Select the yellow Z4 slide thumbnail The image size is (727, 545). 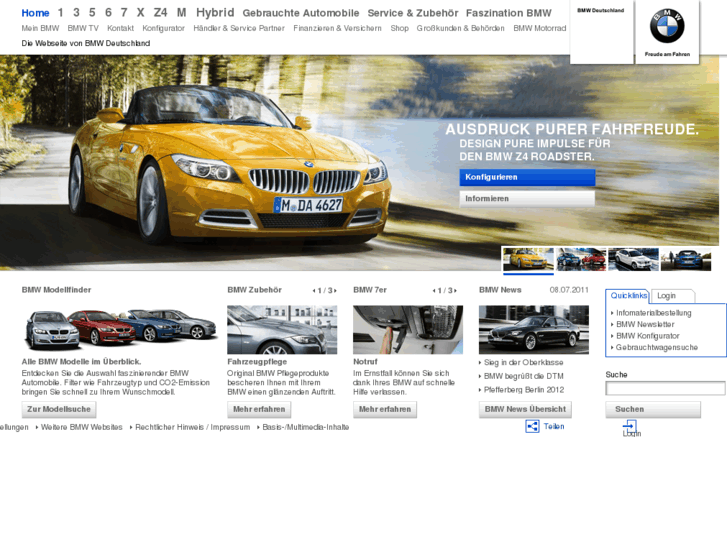coord(528,259)
